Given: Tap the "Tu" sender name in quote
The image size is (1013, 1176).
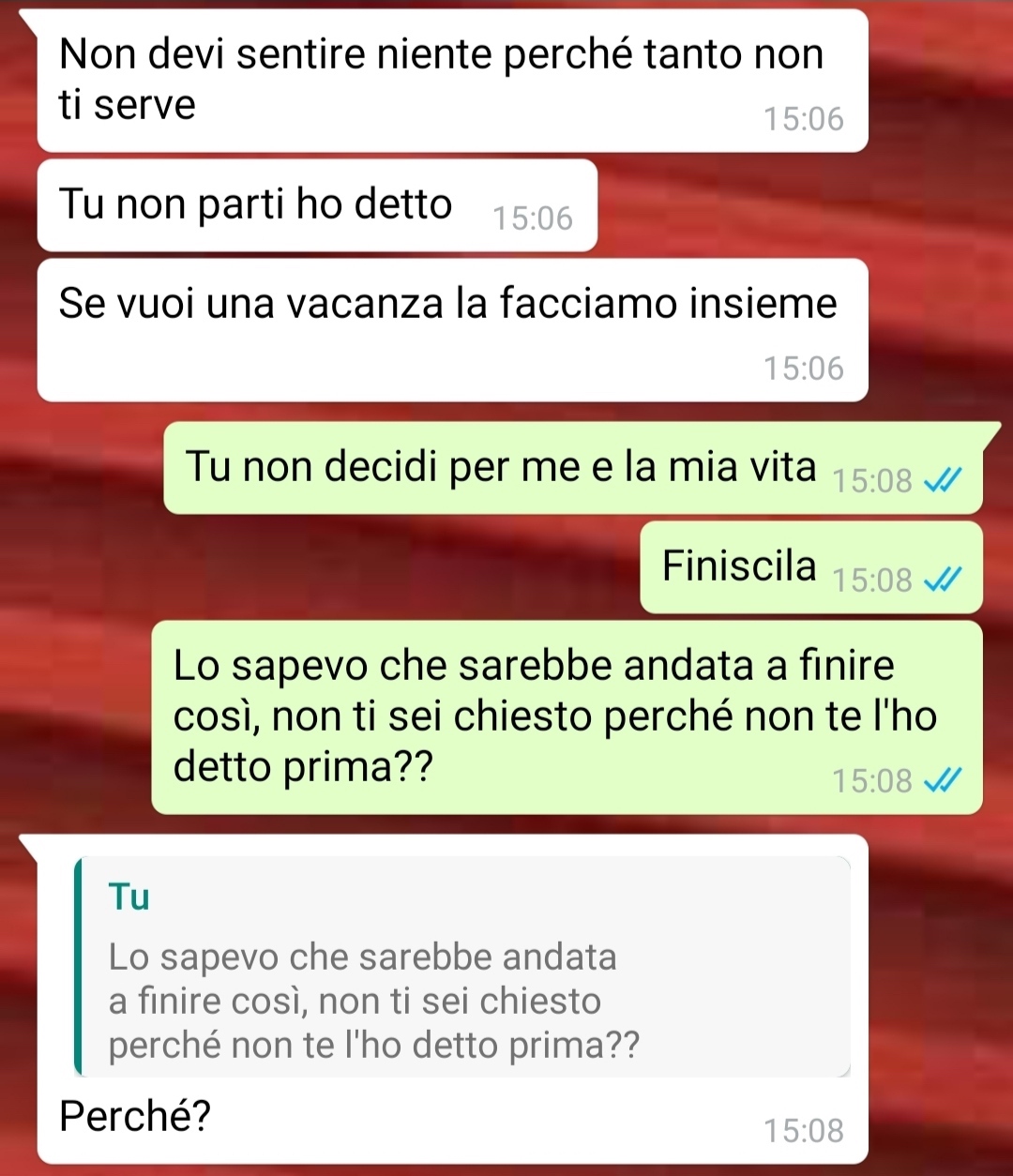Looking at the screenshot, I should coord(129,897).
